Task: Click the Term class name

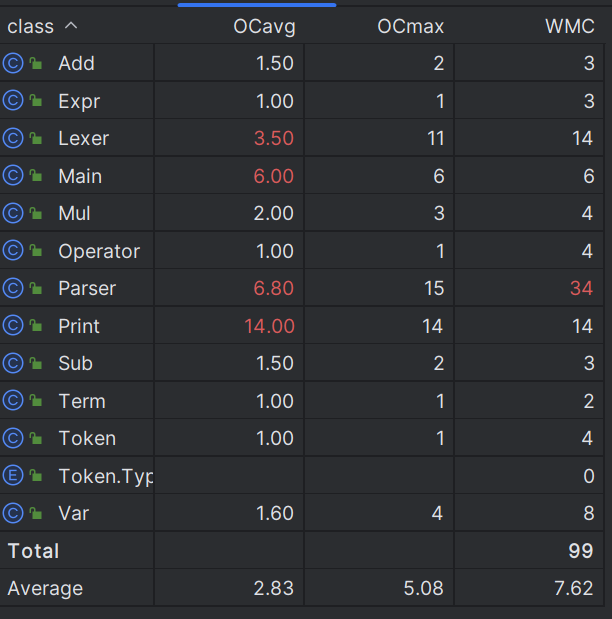Action: 82,401
